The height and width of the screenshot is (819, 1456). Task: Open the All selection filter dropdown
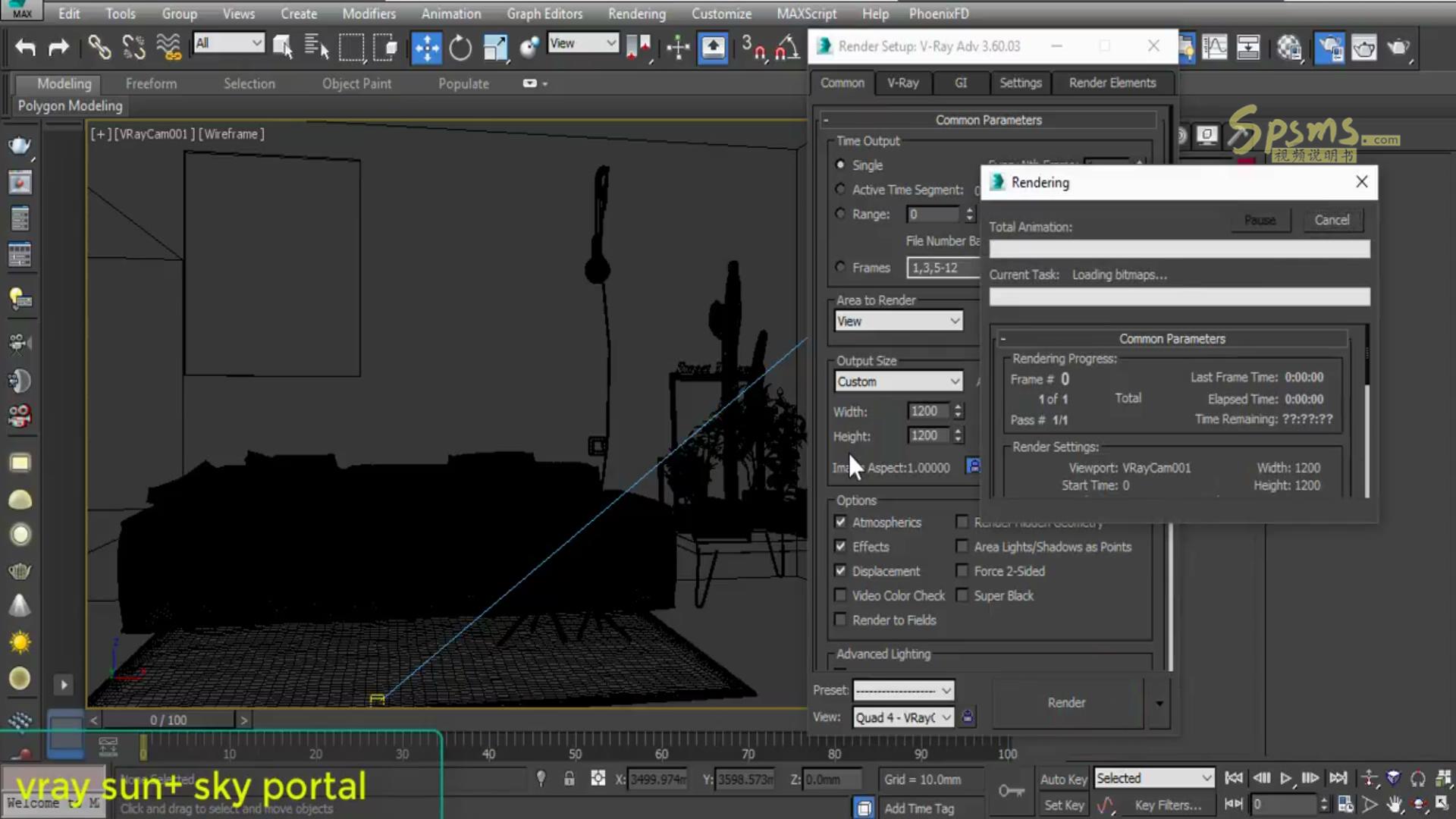(228, 43)
